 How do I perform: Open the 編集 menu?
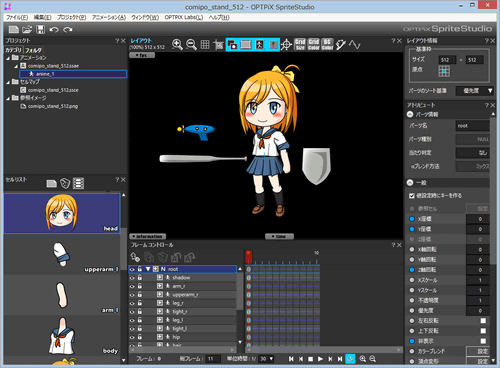(x=42, y=17)
